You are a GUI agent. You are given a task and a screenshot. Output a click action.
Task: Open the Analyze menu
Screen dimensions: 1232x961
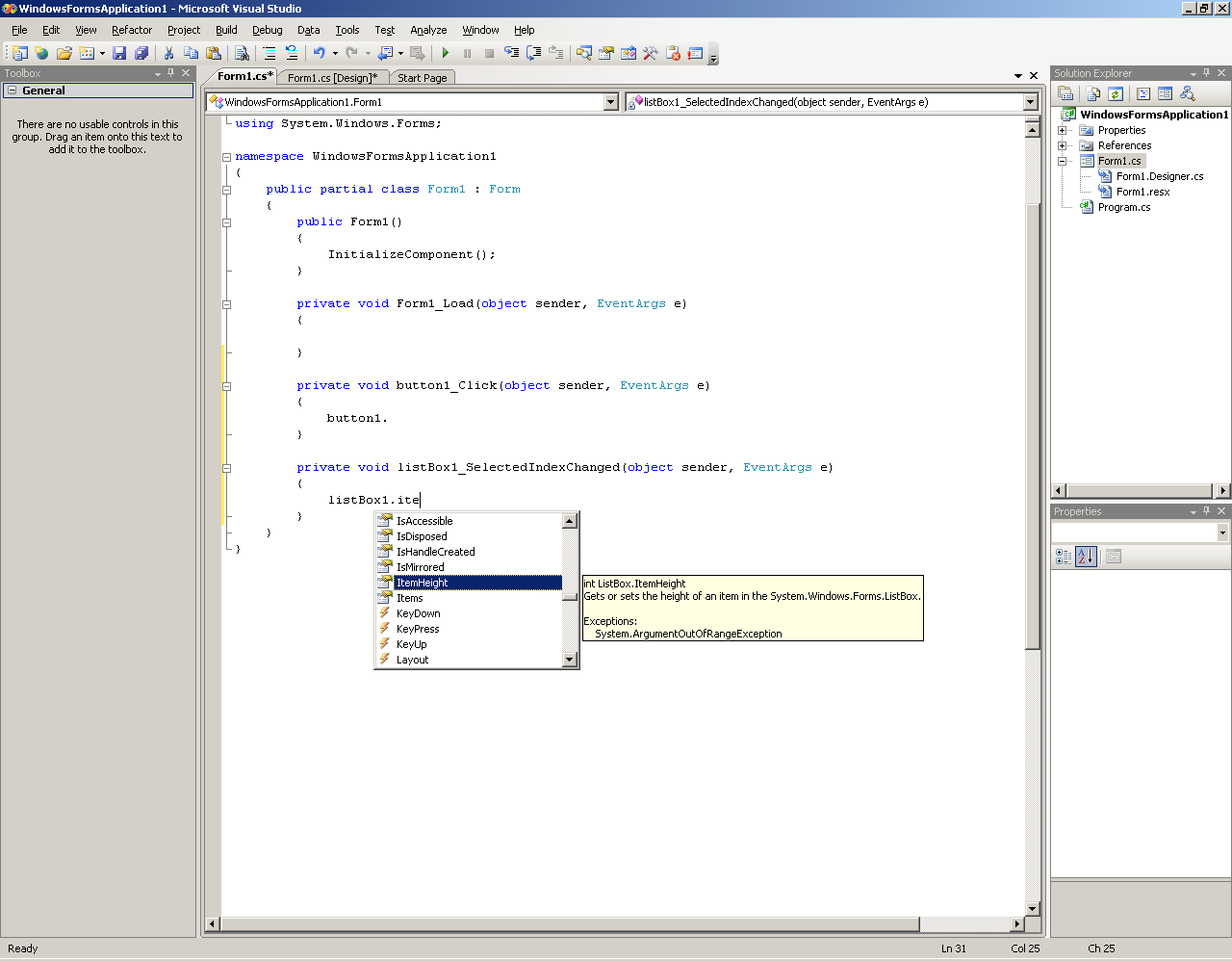[428, 30]
